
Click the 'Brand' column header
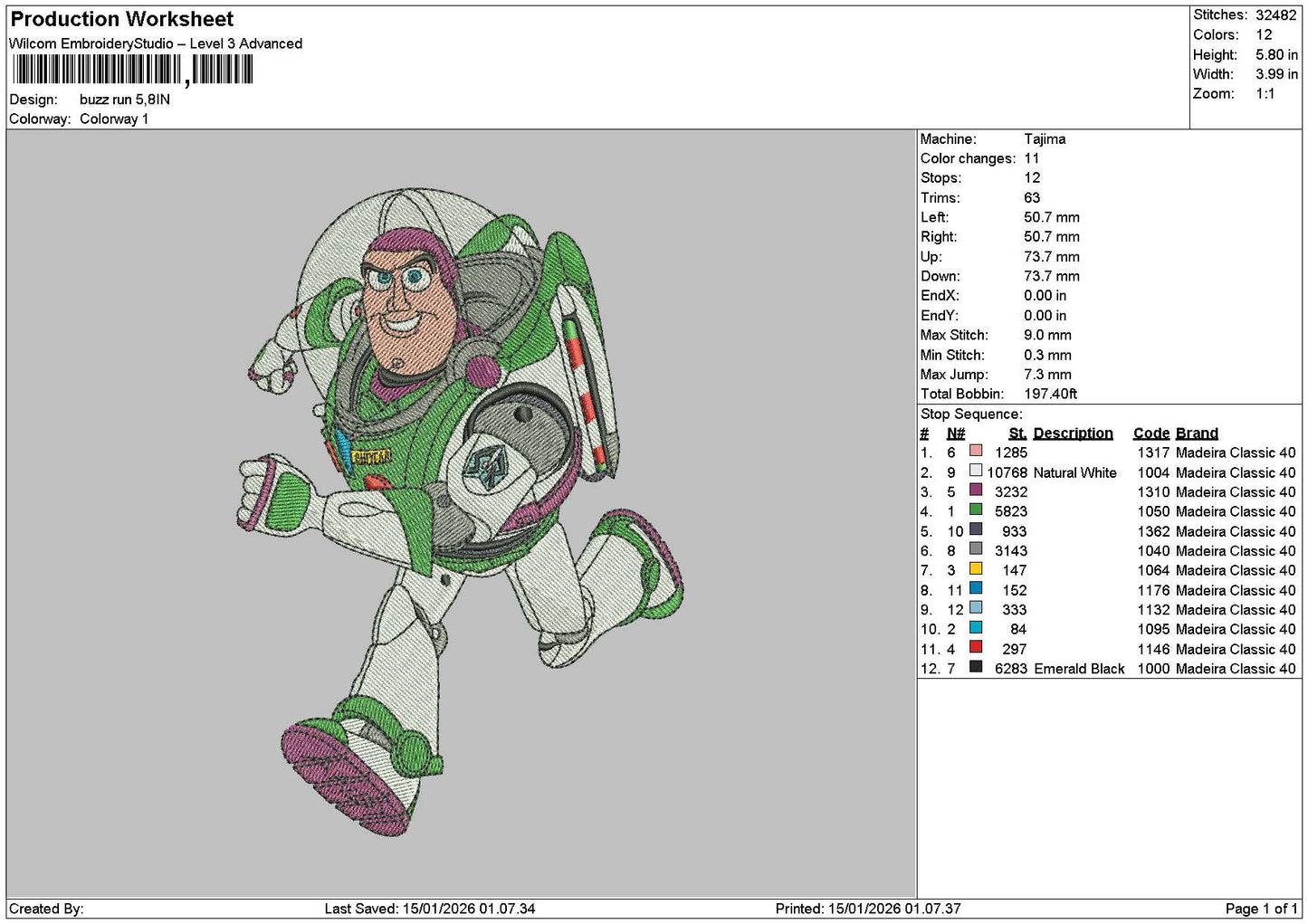coord(1197,433)
